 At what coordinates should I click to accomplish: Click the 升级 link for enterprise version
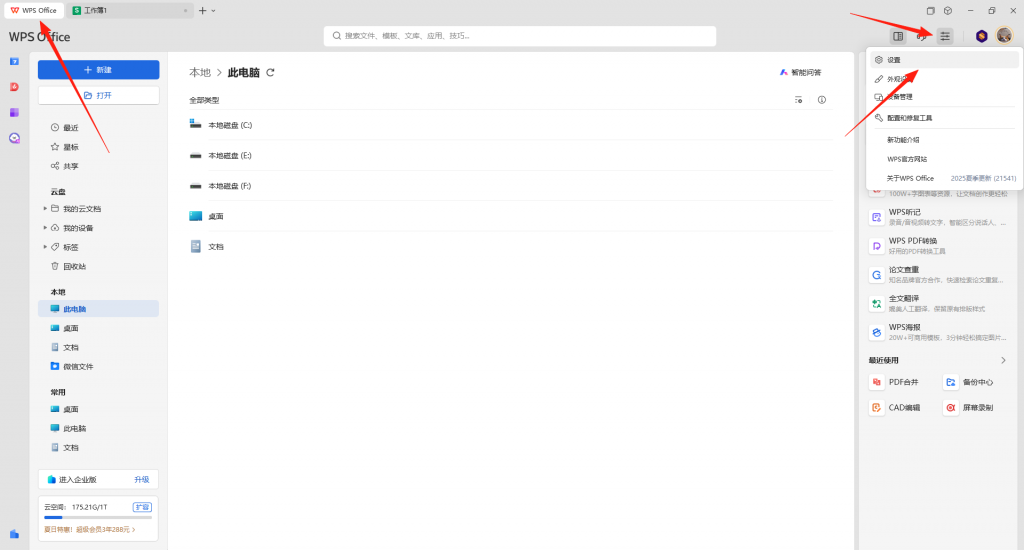tap(142, 480)
